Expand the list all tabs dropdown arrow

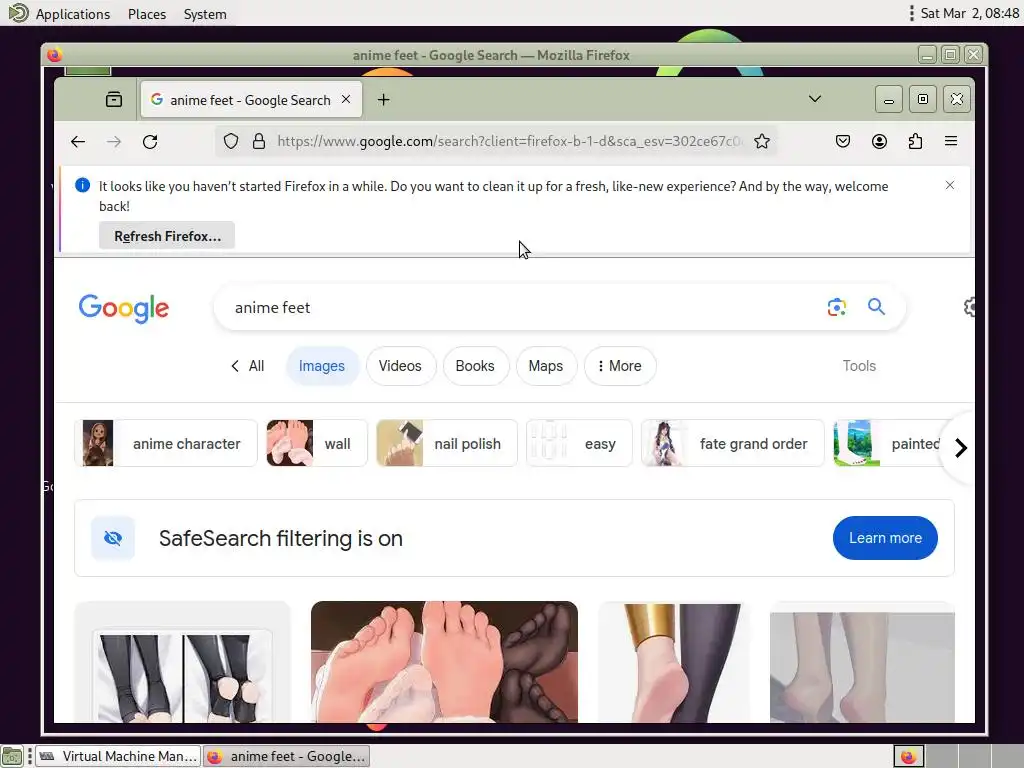[815, 99]
